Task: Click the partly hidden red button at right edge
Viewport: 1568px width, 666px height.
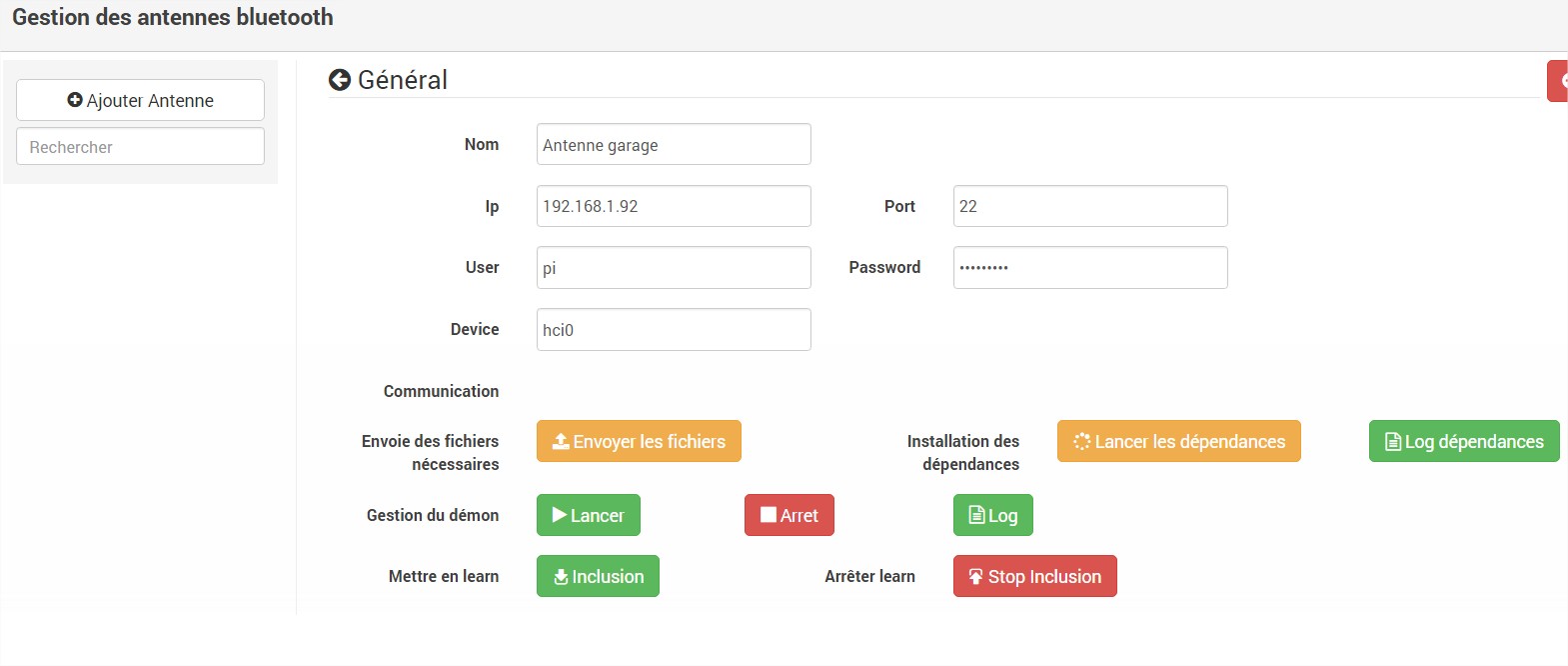Action: pyautogui.click(x=1558, y=81)
